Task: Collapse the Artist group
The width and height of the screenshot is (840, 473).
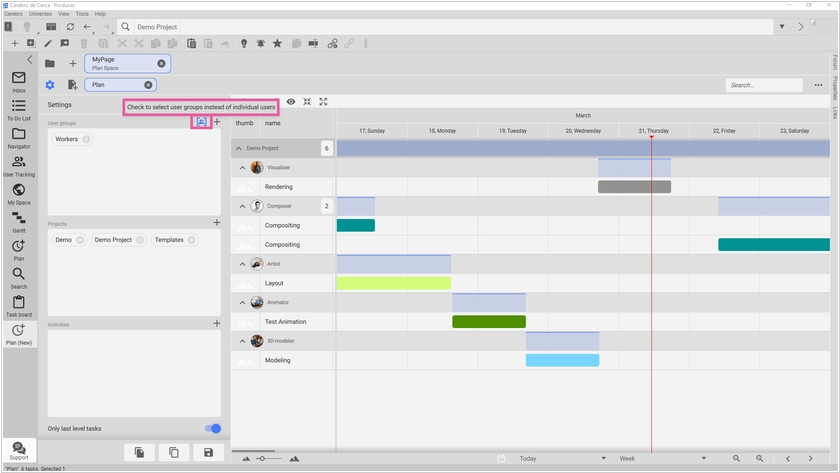Action: coord(242,264)
